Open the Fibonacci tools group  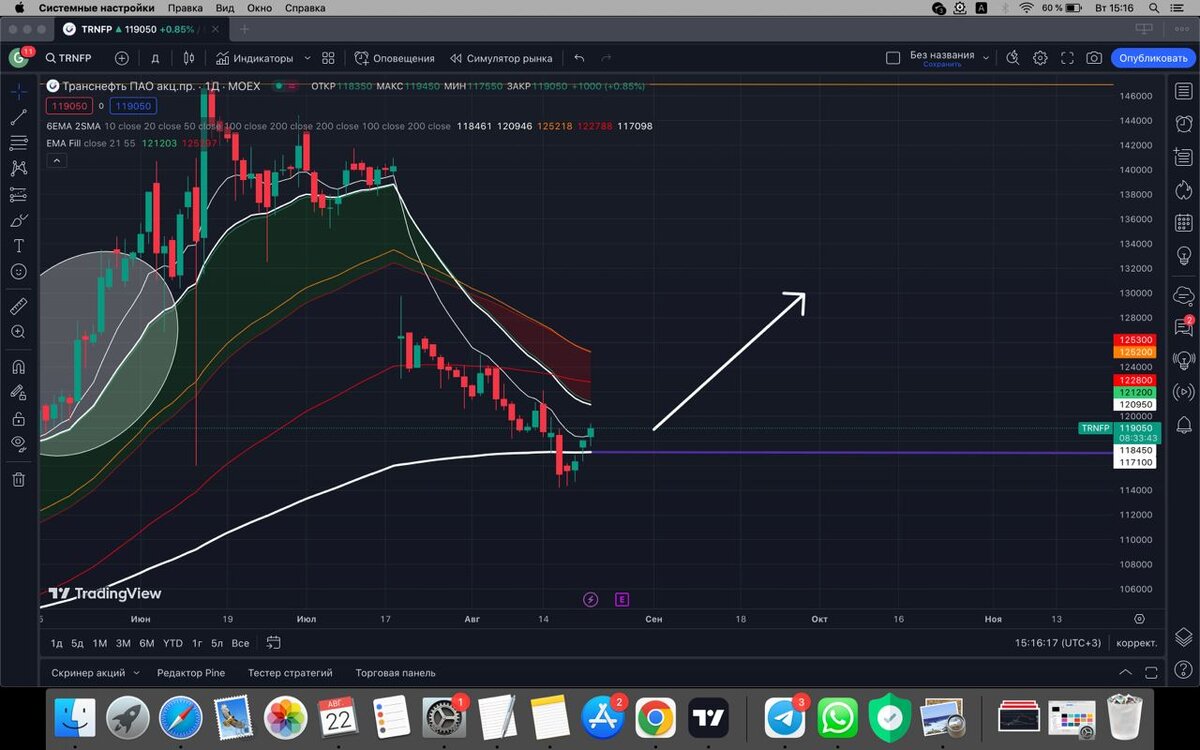[18, 143]
